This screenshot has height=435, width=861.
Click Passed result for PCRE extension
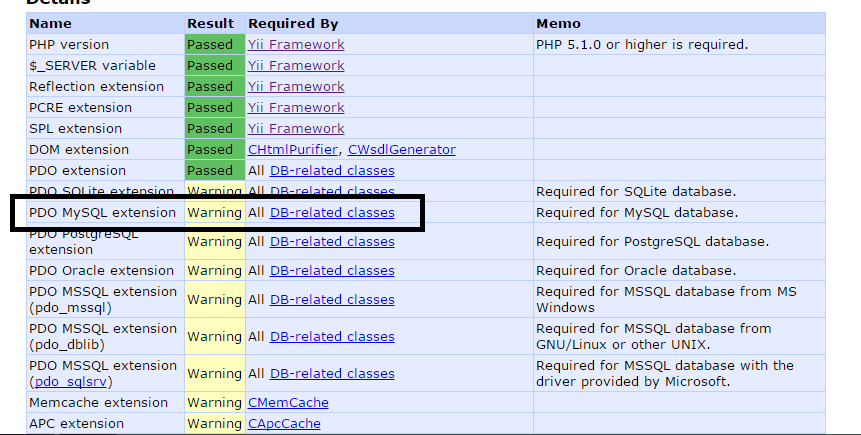(x=215, y=107)
